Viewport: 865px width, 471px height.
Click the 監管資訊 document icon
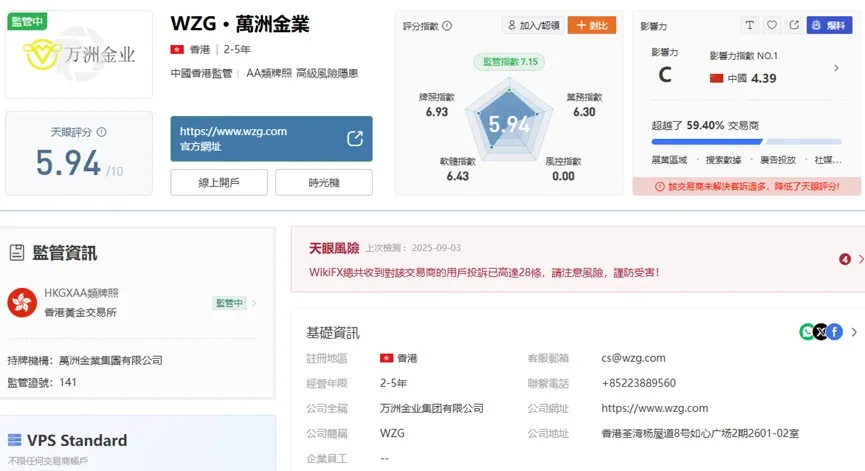pyautogui.click(x=17, y=253)
